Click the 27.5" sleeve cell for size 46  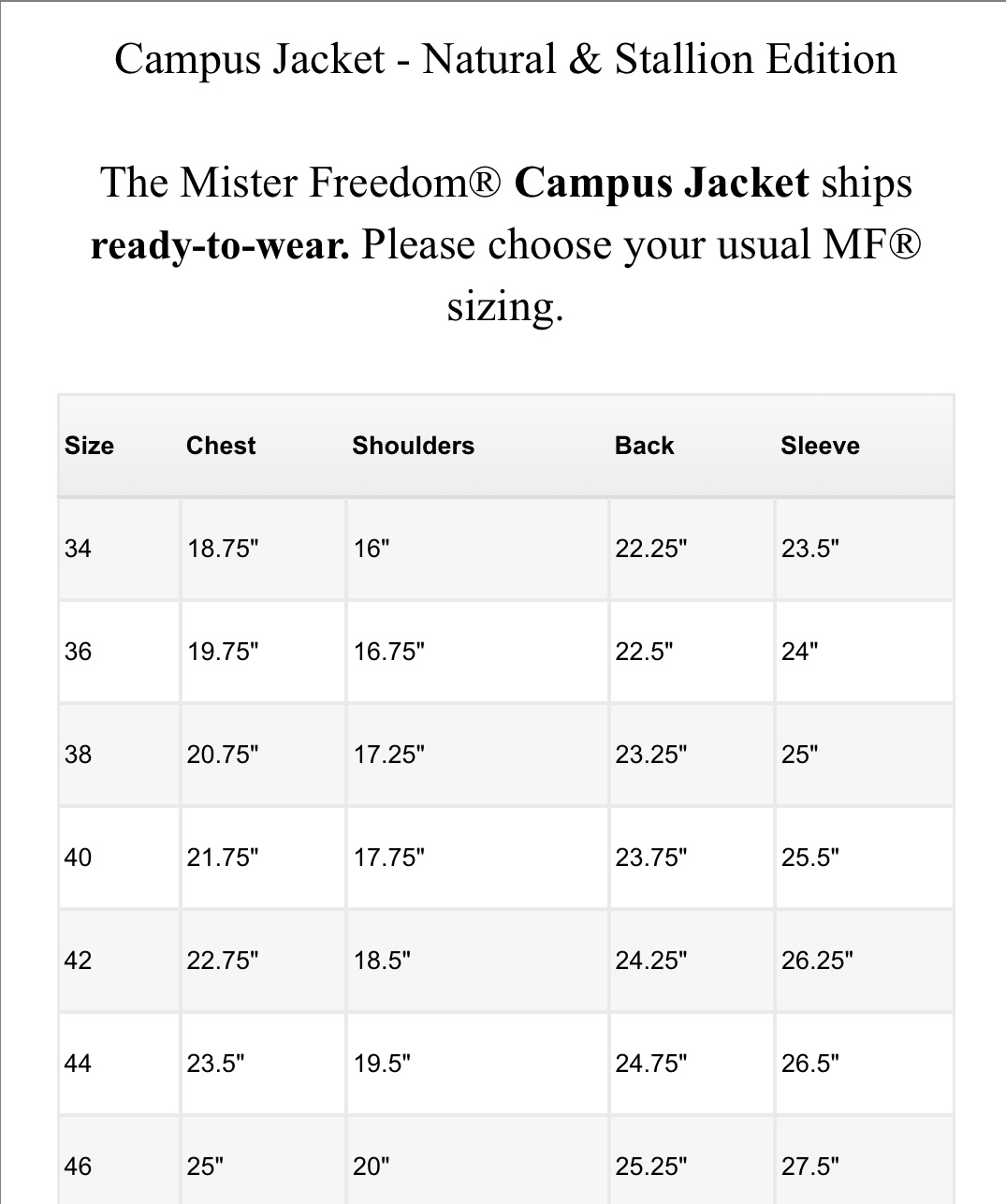click(865, 1160)
